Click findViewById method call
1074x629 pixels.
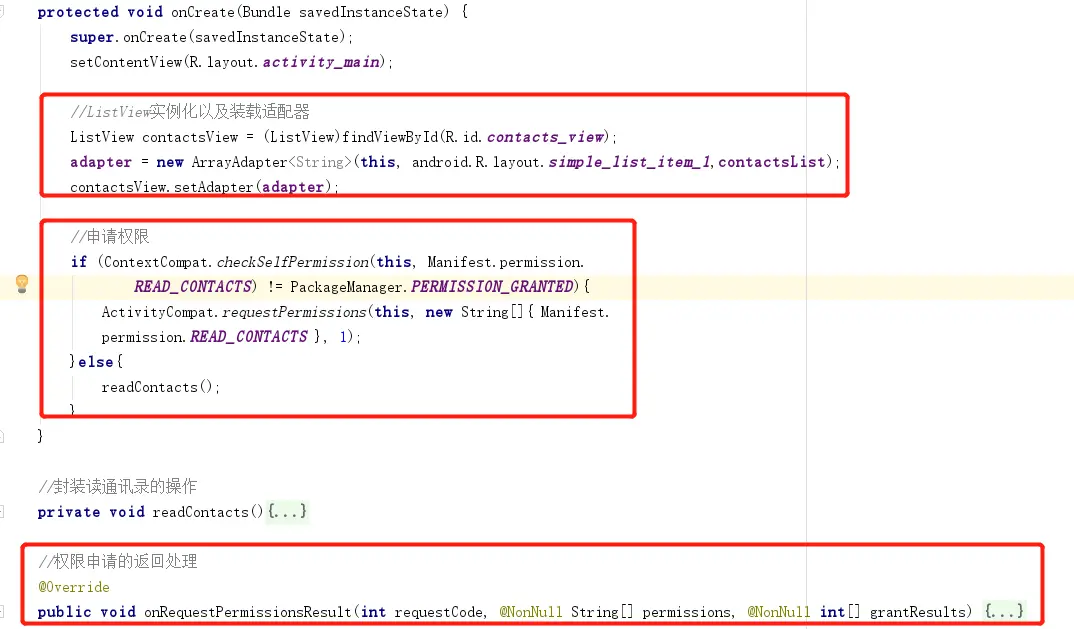pos(390,137)
